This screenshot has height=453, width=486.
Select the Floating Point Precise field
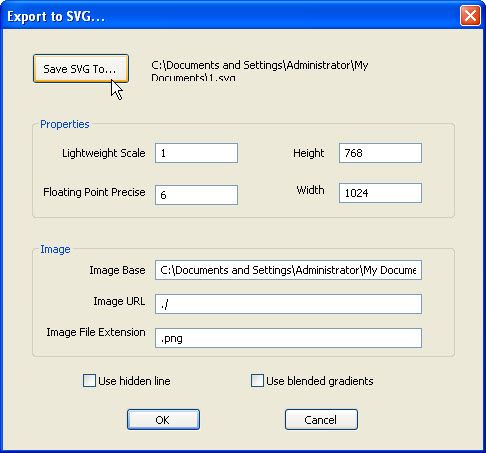pyautogui.click(x=196, y=195)
